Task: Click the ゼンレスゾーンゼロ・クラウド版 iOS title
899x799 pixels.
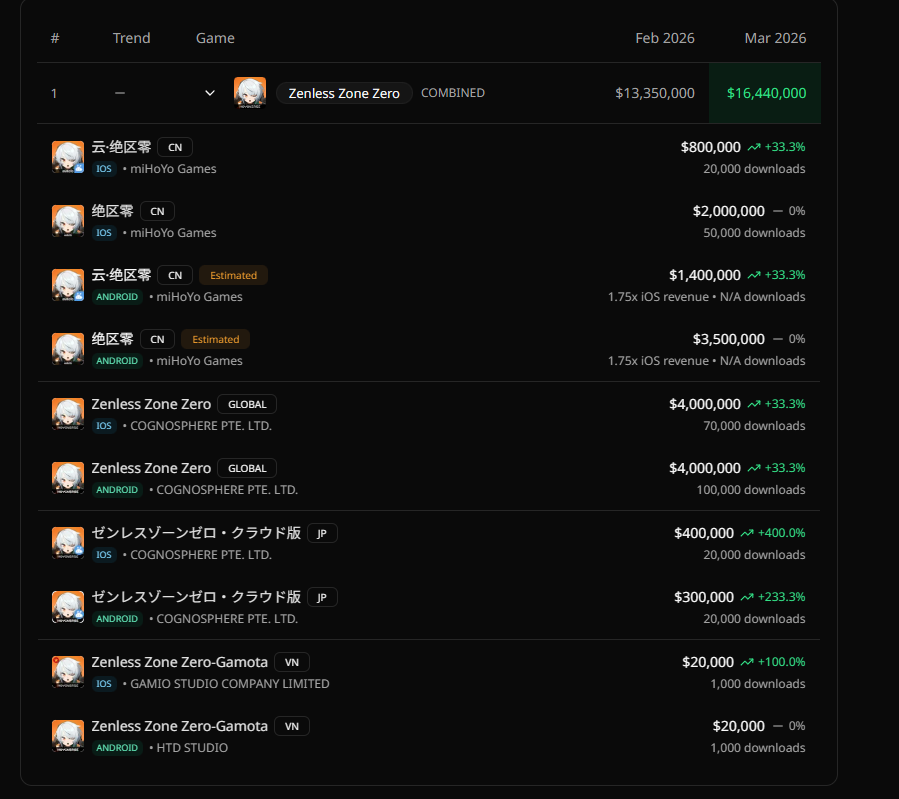Action: pyautogui.click(x=196, y=533)
